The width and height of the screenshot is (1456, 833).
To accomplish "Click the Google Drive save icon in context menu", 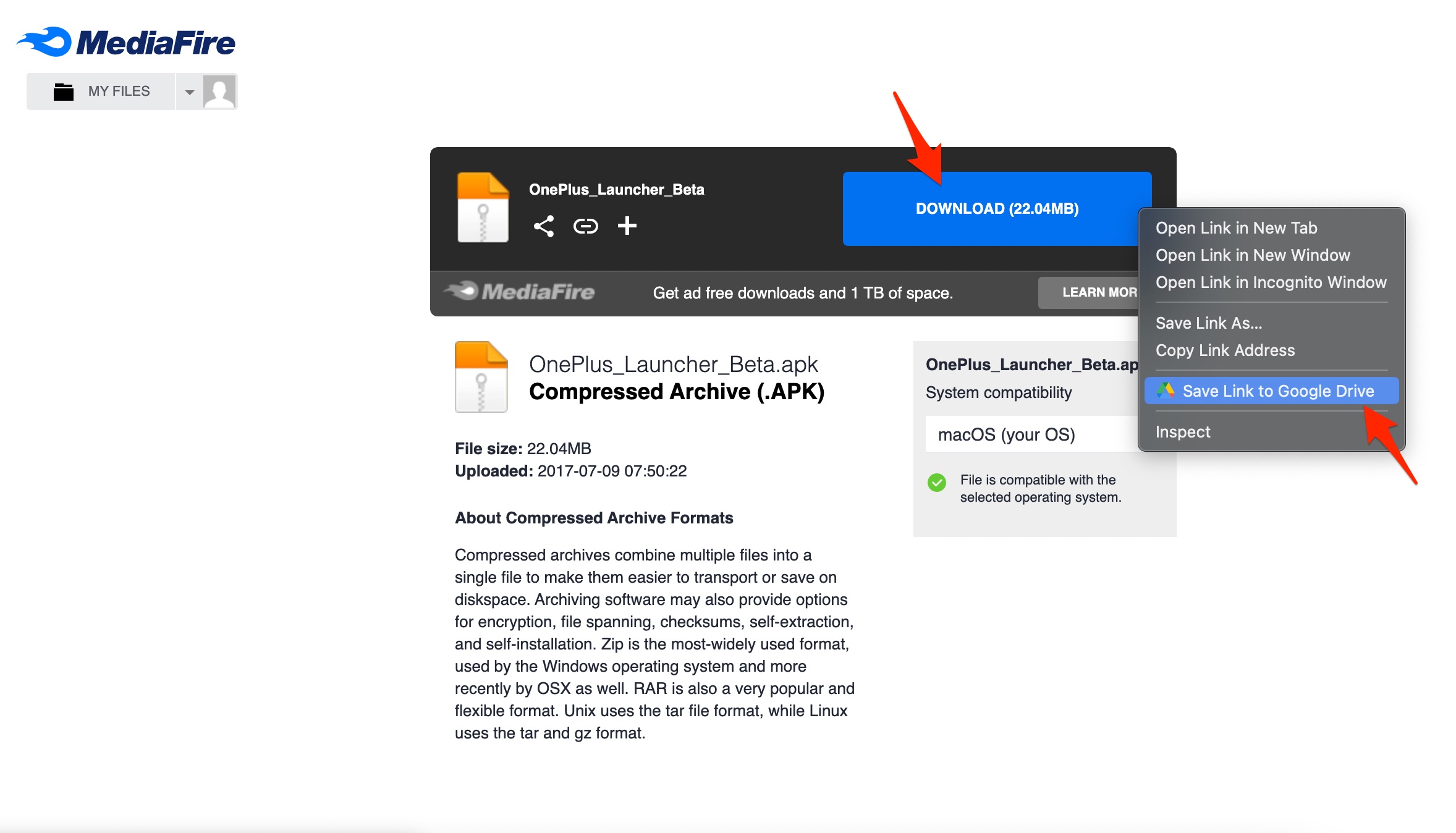I will 1163,390.
